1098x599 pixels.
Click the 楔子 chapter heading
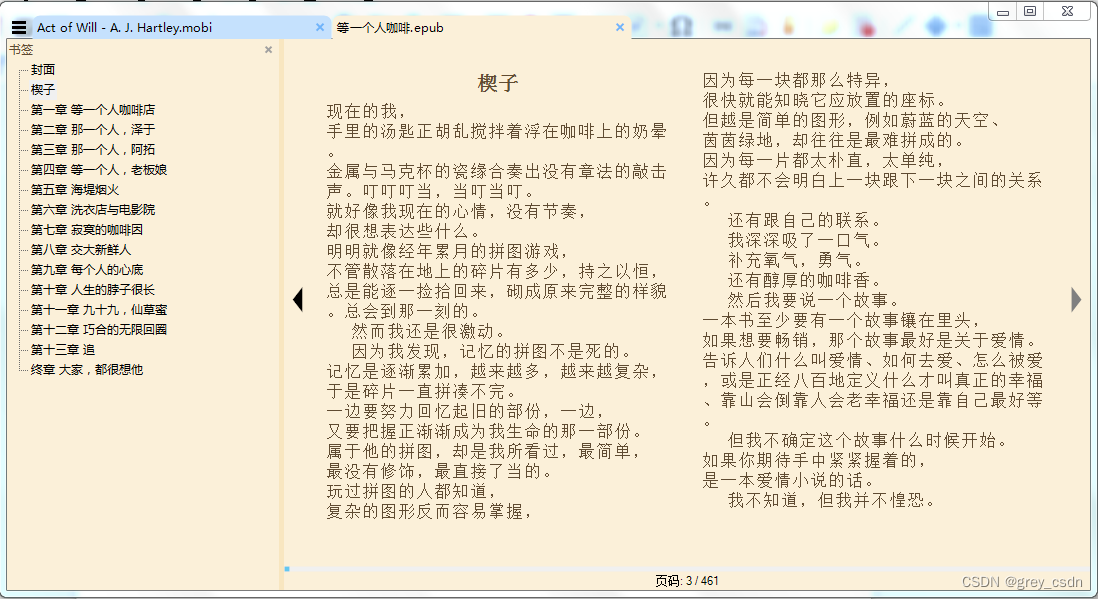click(498, 83)
